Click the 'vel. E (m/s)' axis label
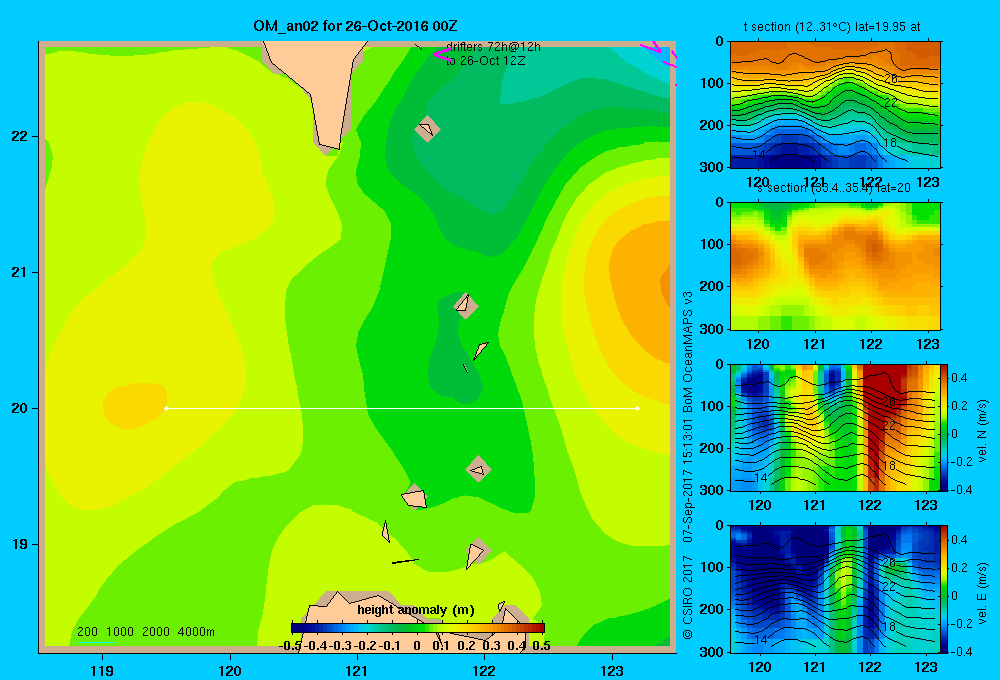Screen dimensions: 1000x680 pos(982,592)
